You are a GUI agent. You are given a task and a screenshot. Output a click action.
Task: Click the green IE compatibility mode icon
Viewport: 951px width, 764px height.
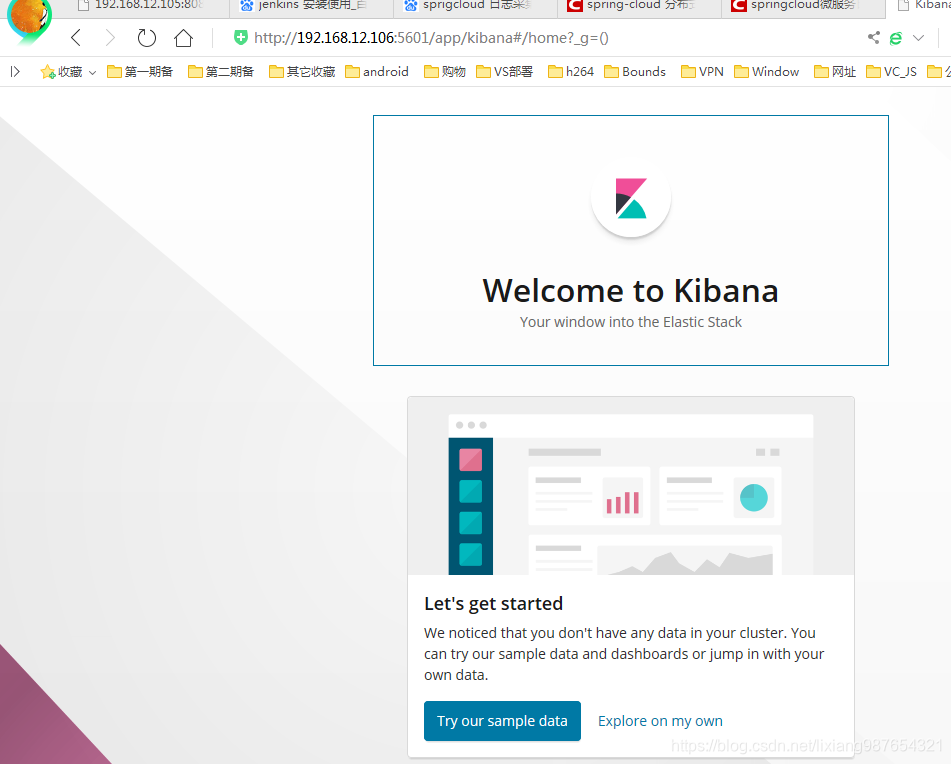(896, 38)
